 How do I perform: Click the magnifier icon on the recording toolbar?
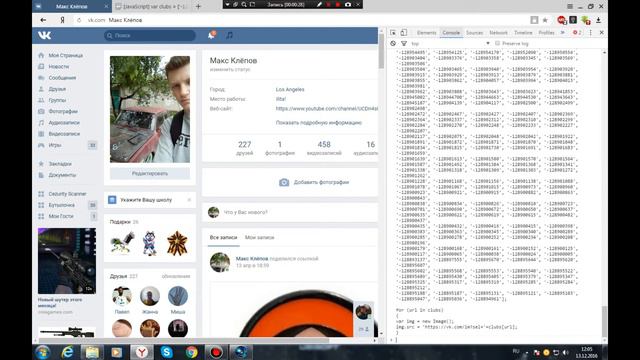click(x=244, y=4)
